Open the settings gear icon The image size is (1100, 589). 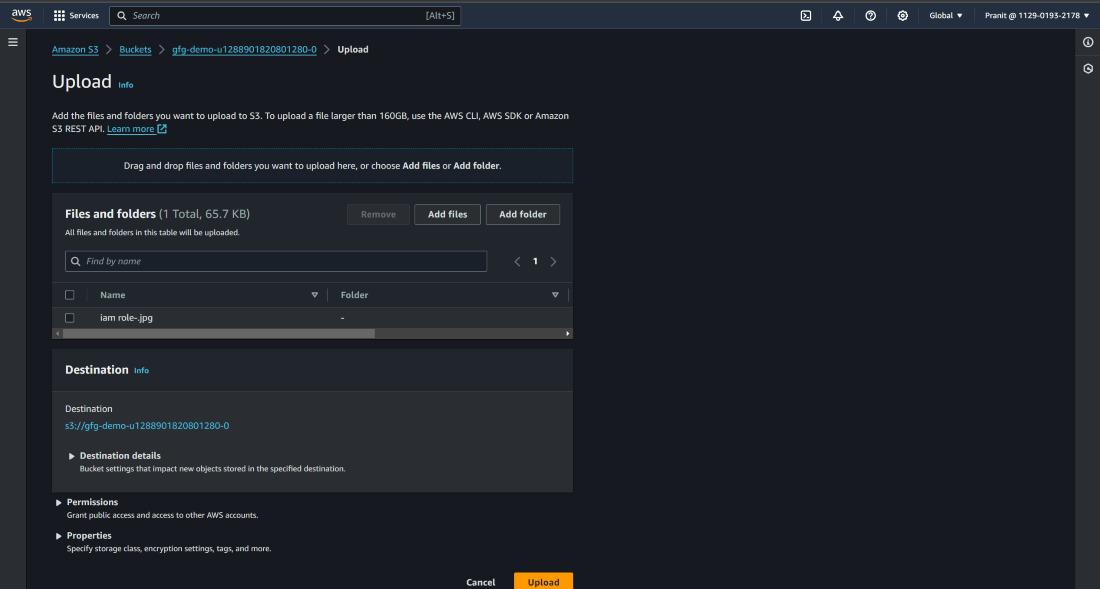(x=903, y=15)
